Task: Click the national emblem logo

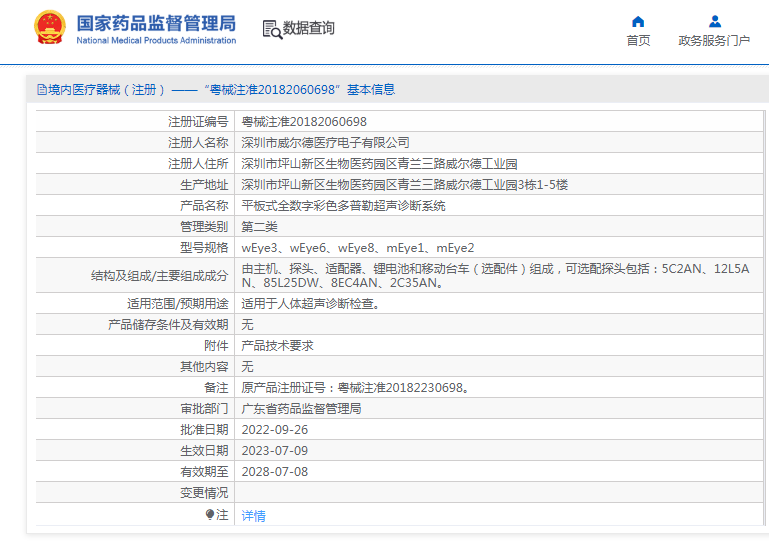Action: point(47,28)
